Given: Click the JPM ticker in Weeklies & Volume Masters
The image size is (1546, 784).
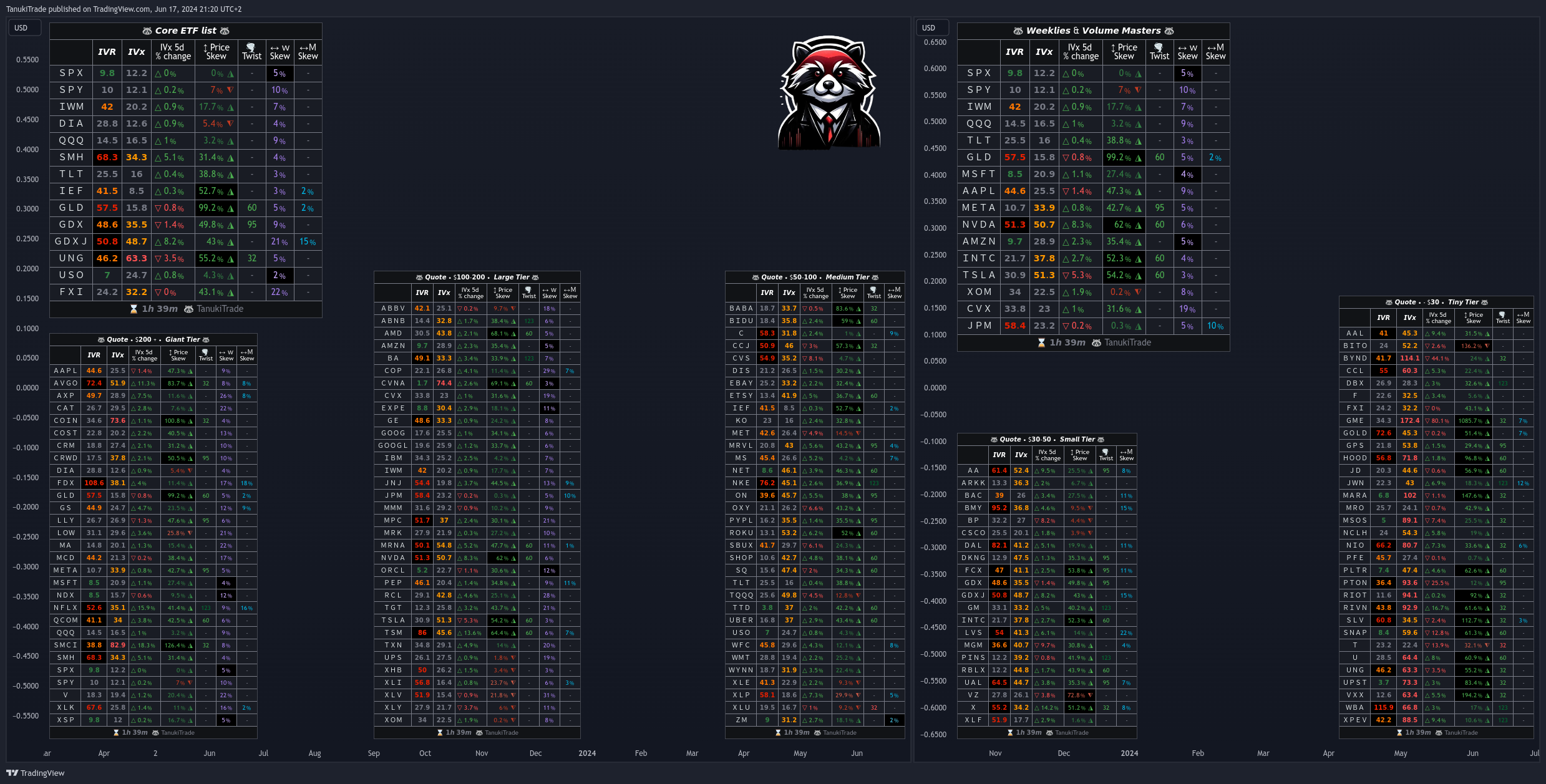Looking at the screenshot, I should [979, 326].
